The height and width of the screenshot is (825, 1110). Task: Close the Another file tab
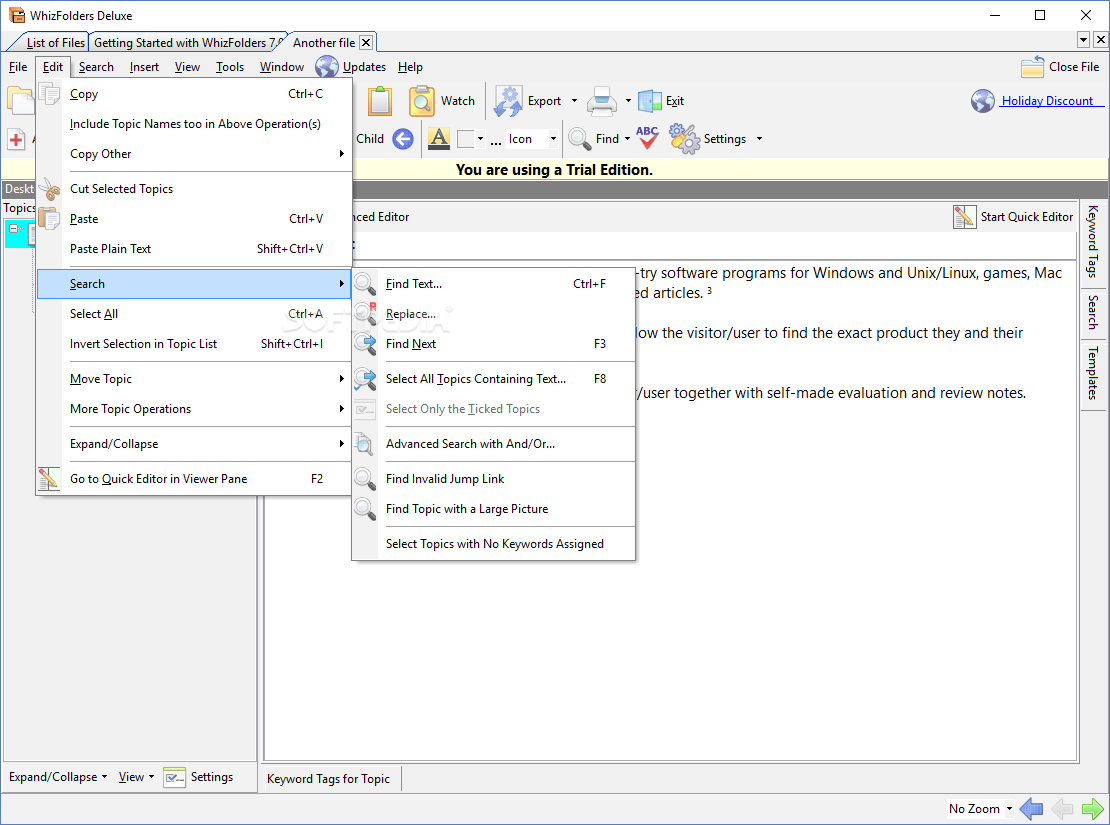tap(366, 42)
